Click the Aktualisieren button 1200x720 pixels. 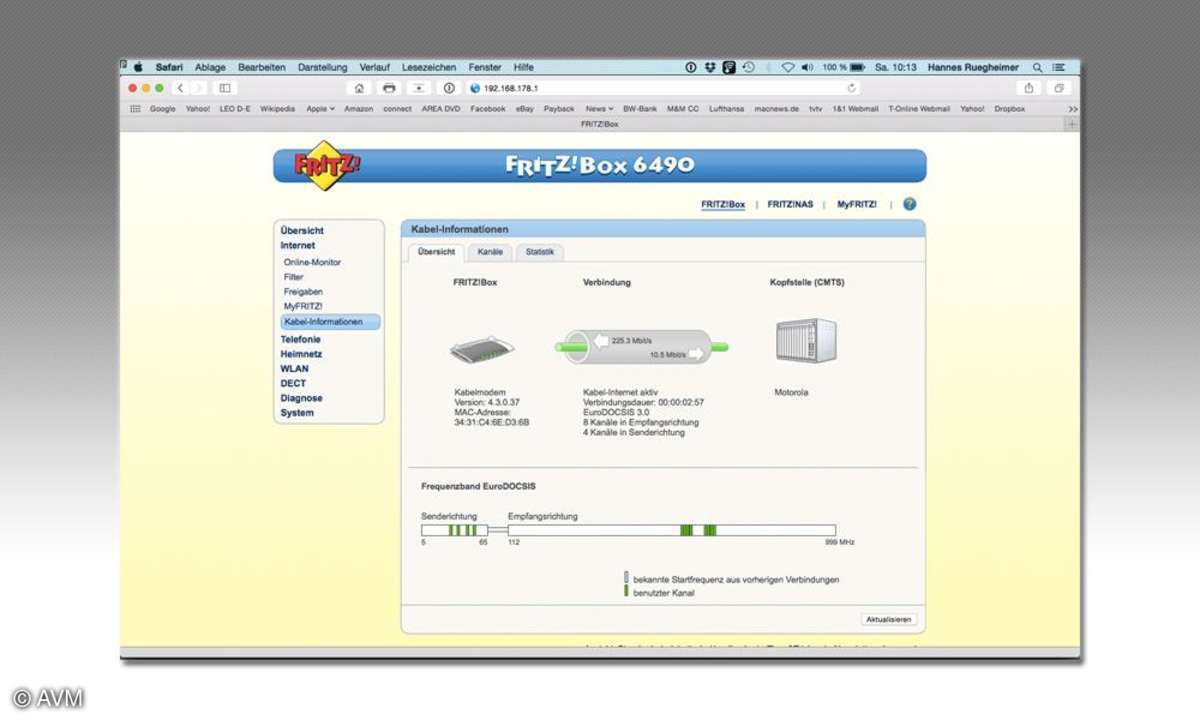click(x=888, y=620)
